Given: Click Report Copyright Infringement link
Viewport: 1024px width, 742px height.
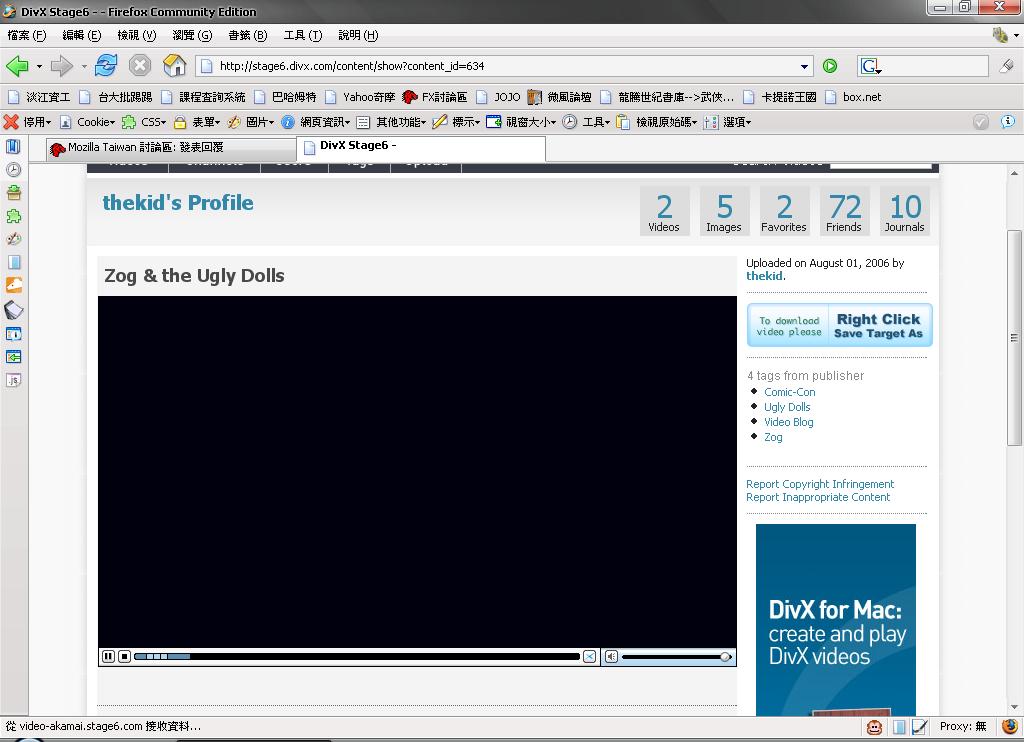Looking at the screenshot, I should pyautogui.click(x=820, y=484).
